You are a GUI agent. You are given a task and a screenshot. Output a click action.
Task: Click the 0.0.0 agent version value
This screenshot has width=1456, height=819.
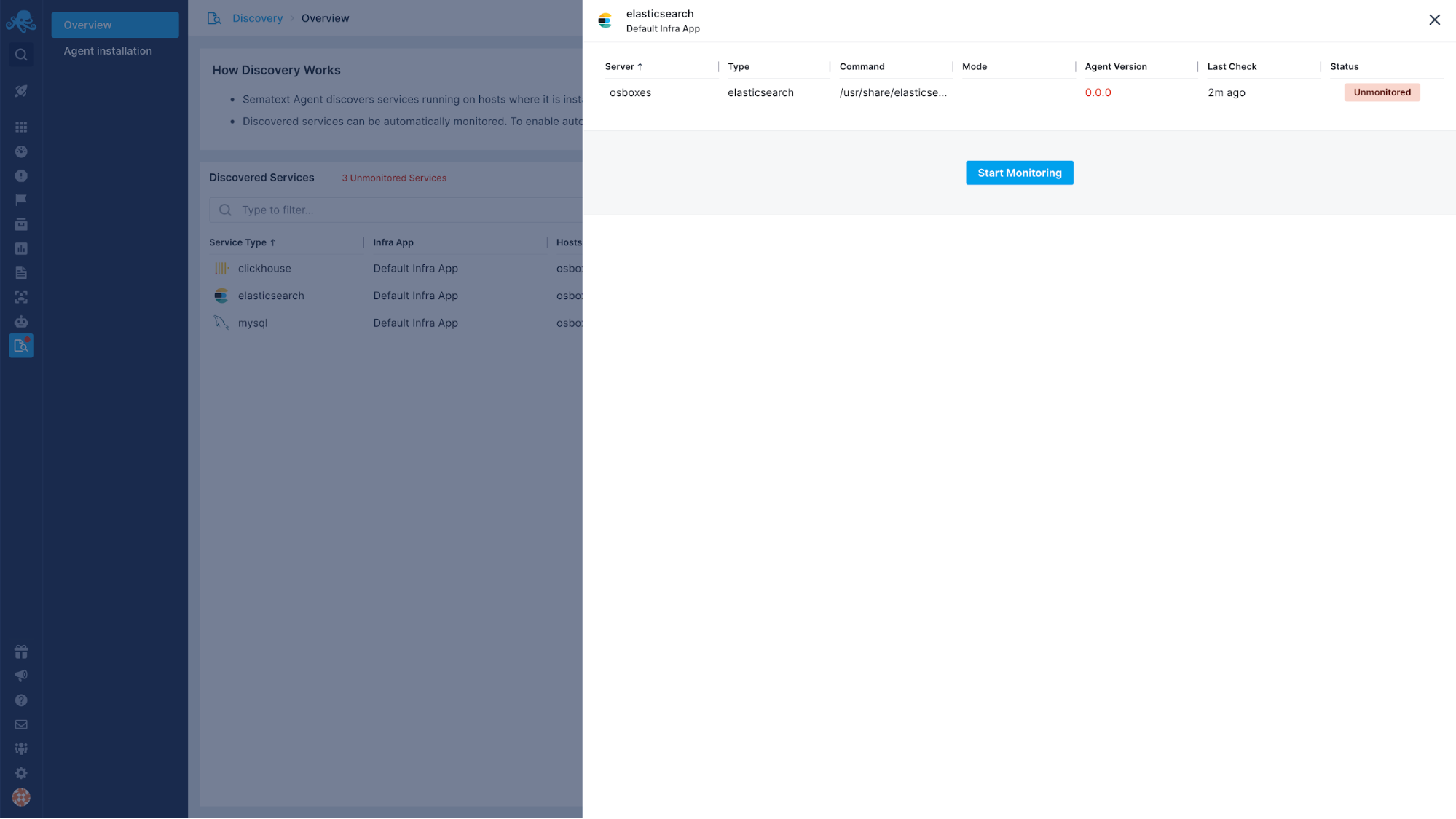[x=1098, y=92]
